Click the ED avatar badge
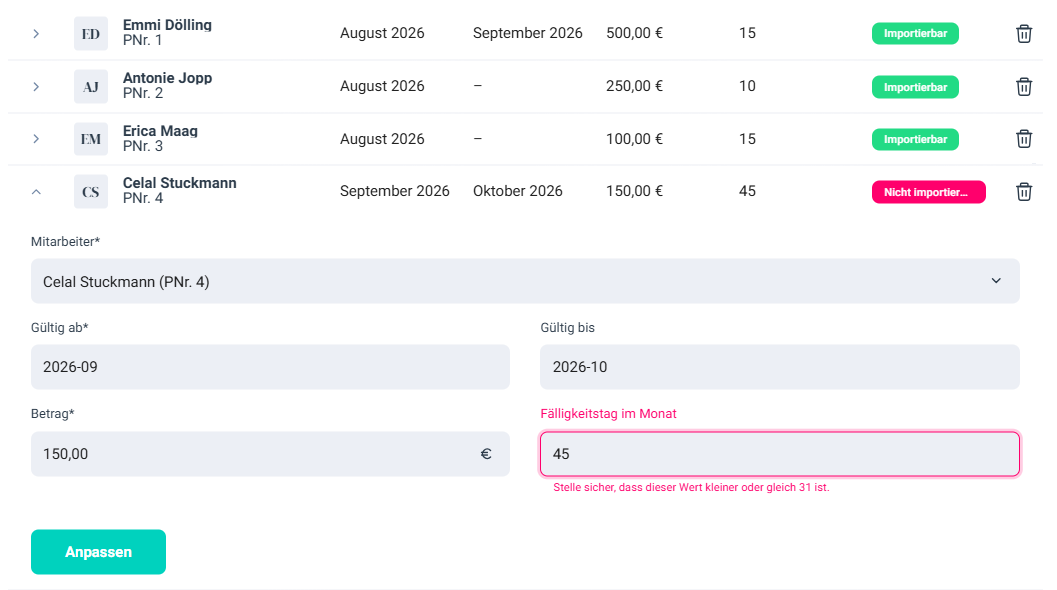 click(91, 34)
